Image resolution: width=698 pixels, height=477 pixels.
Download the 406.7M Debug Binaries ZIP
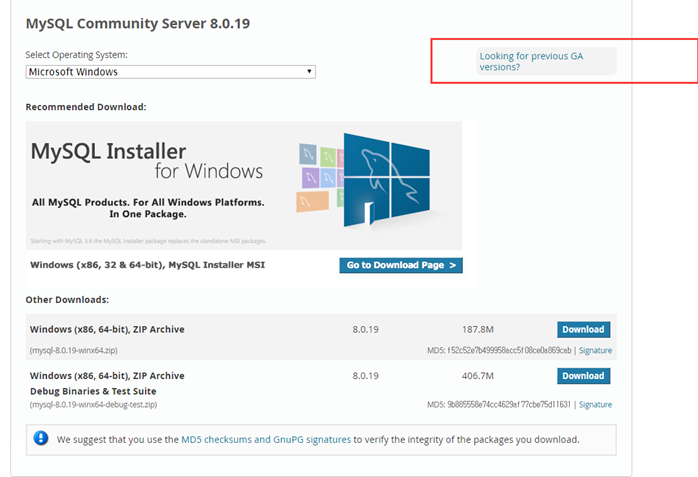pos(583,376)
